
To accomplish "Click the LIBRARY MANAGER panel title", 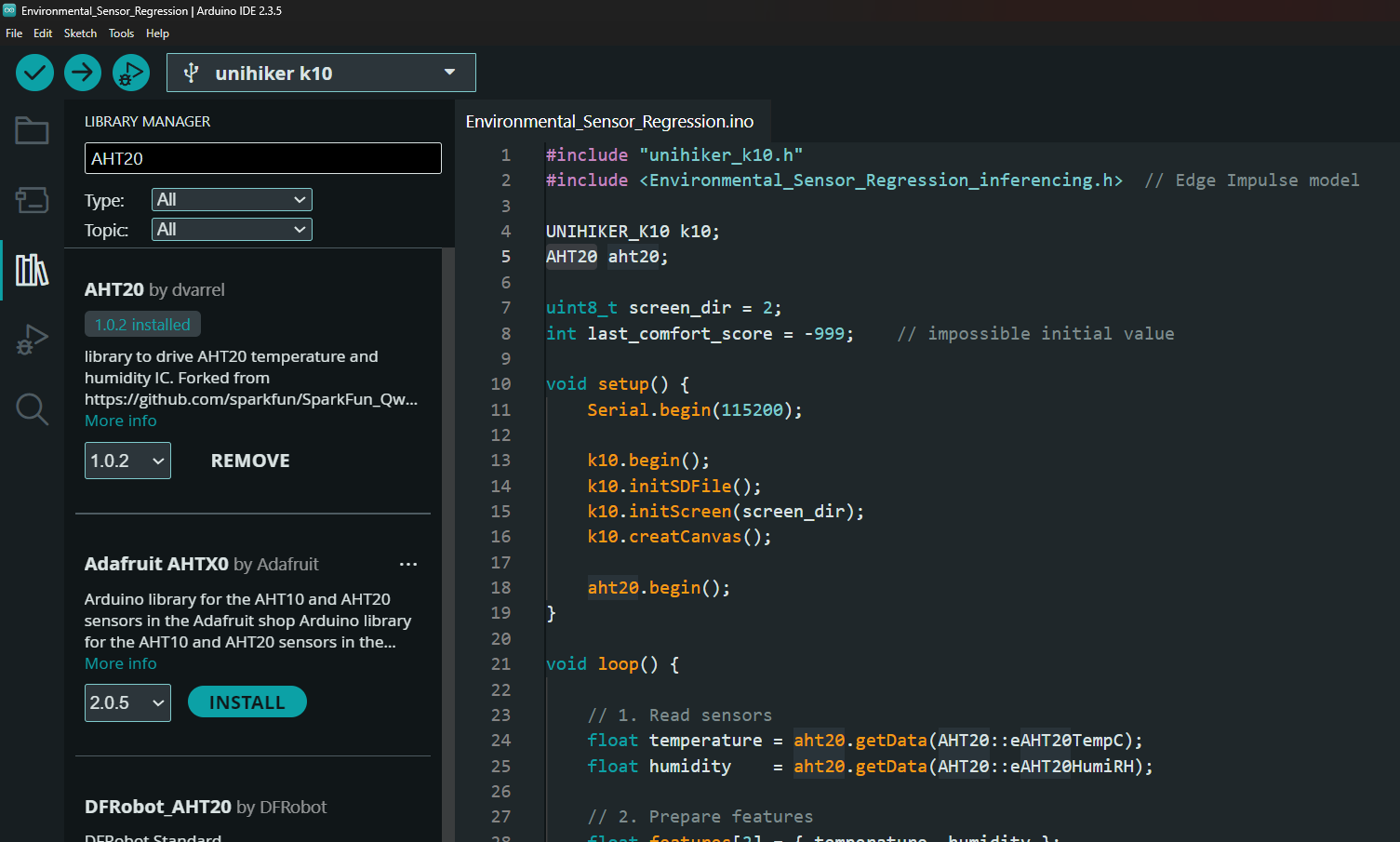I will tap(147, 122).
